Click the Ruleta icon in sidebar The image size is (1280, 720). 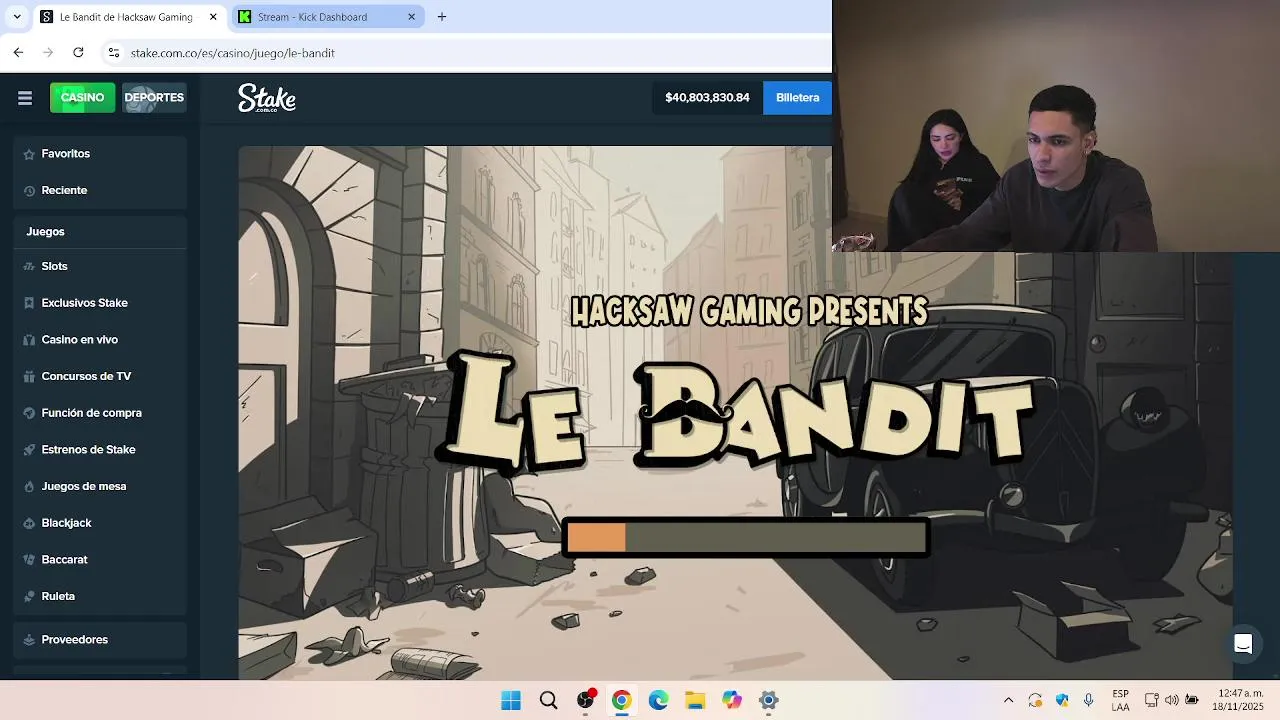tap(29, 597)
